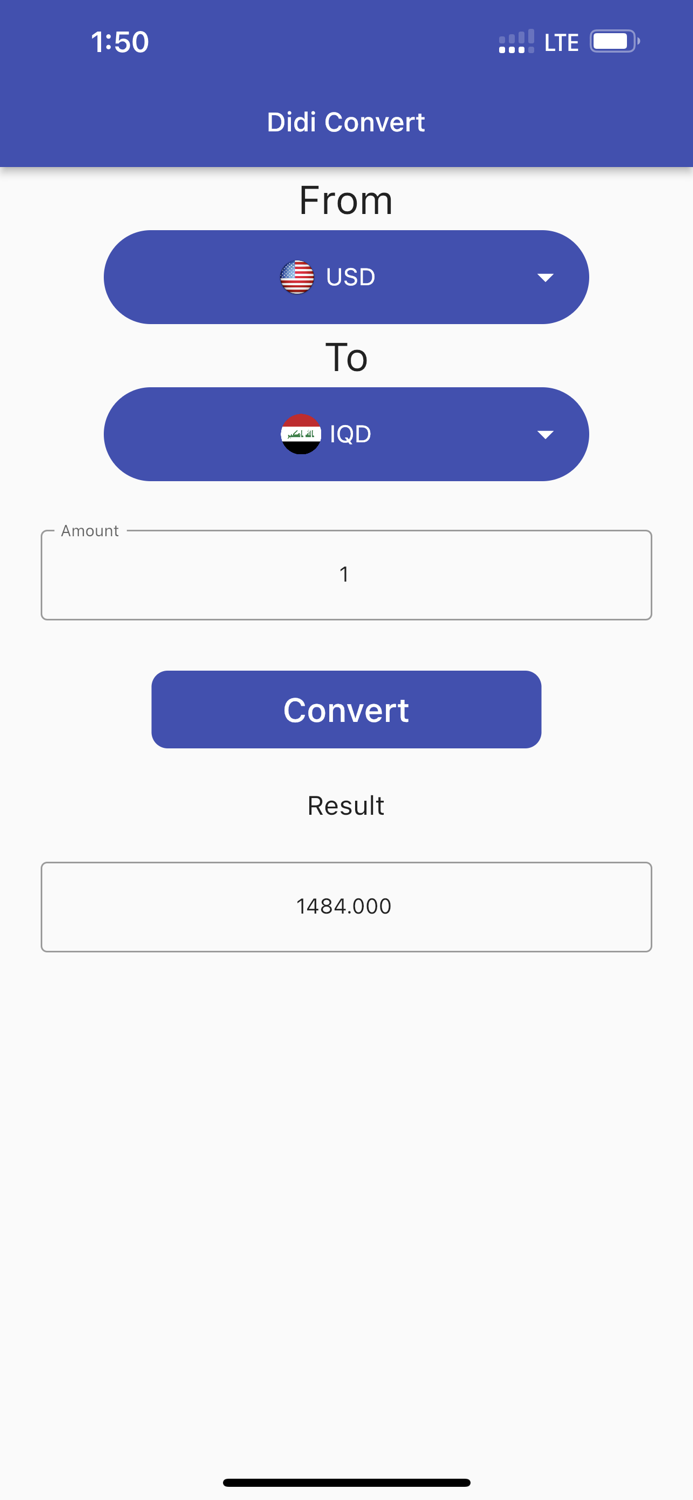Tap the clock showing 1:50
Viewport: 693px width, 1500px height.
pos(119,41)
